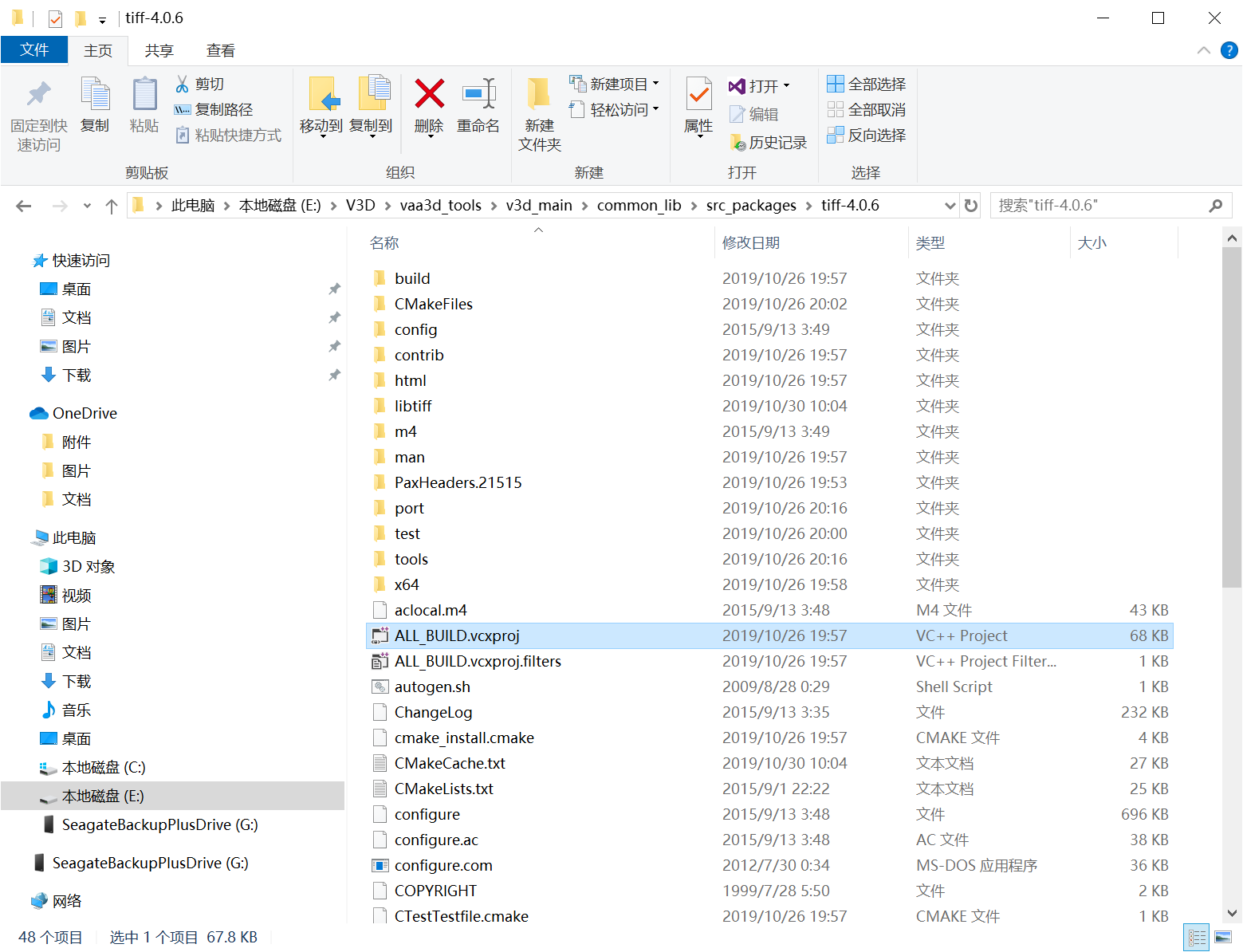Click 反向选择 to invert selection
Viewport: 1243px width, 952px height.
pos(867,135)
